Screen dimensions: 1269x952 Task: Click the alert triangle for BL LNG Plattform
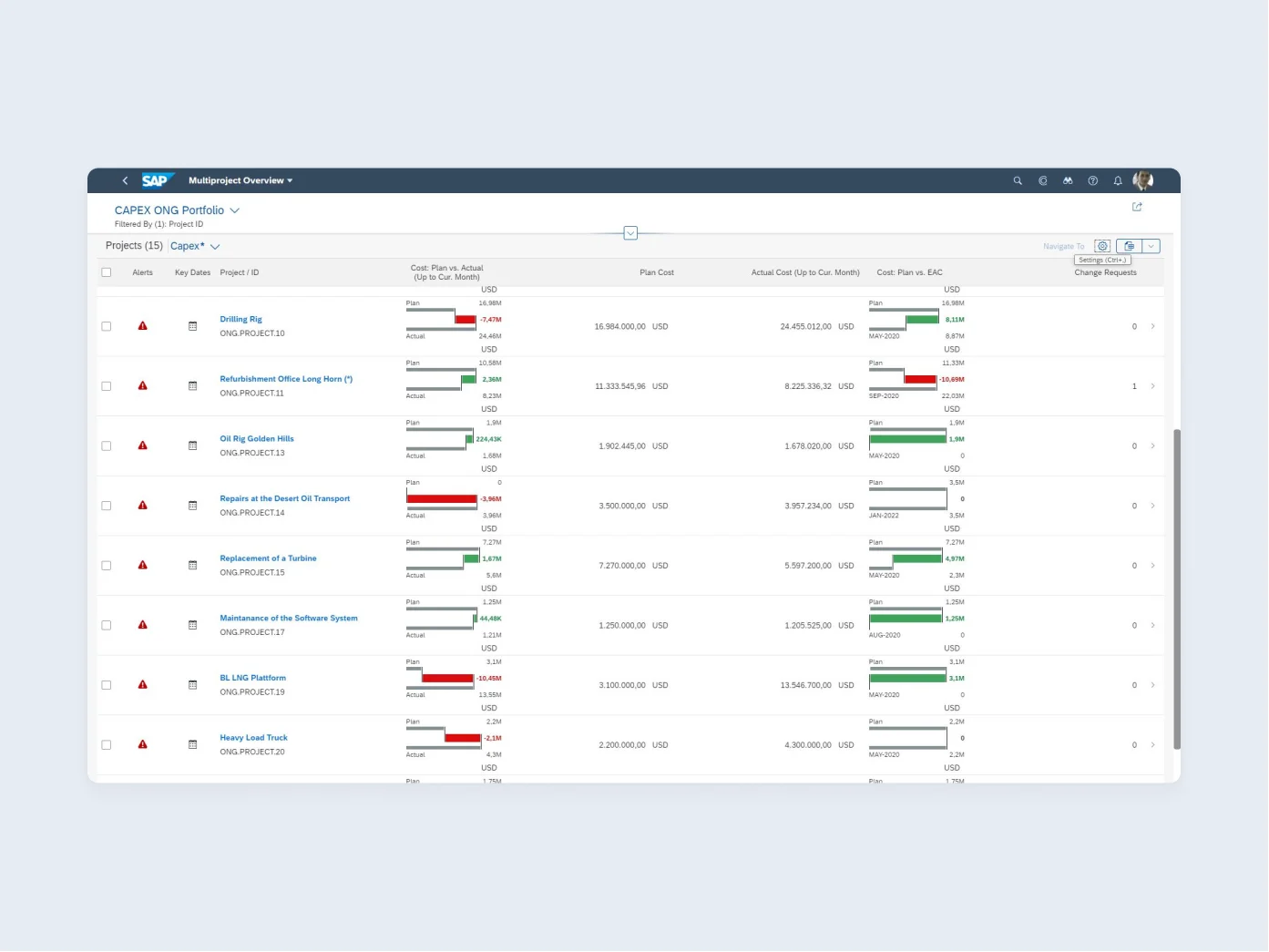click(x=143, y=685)
